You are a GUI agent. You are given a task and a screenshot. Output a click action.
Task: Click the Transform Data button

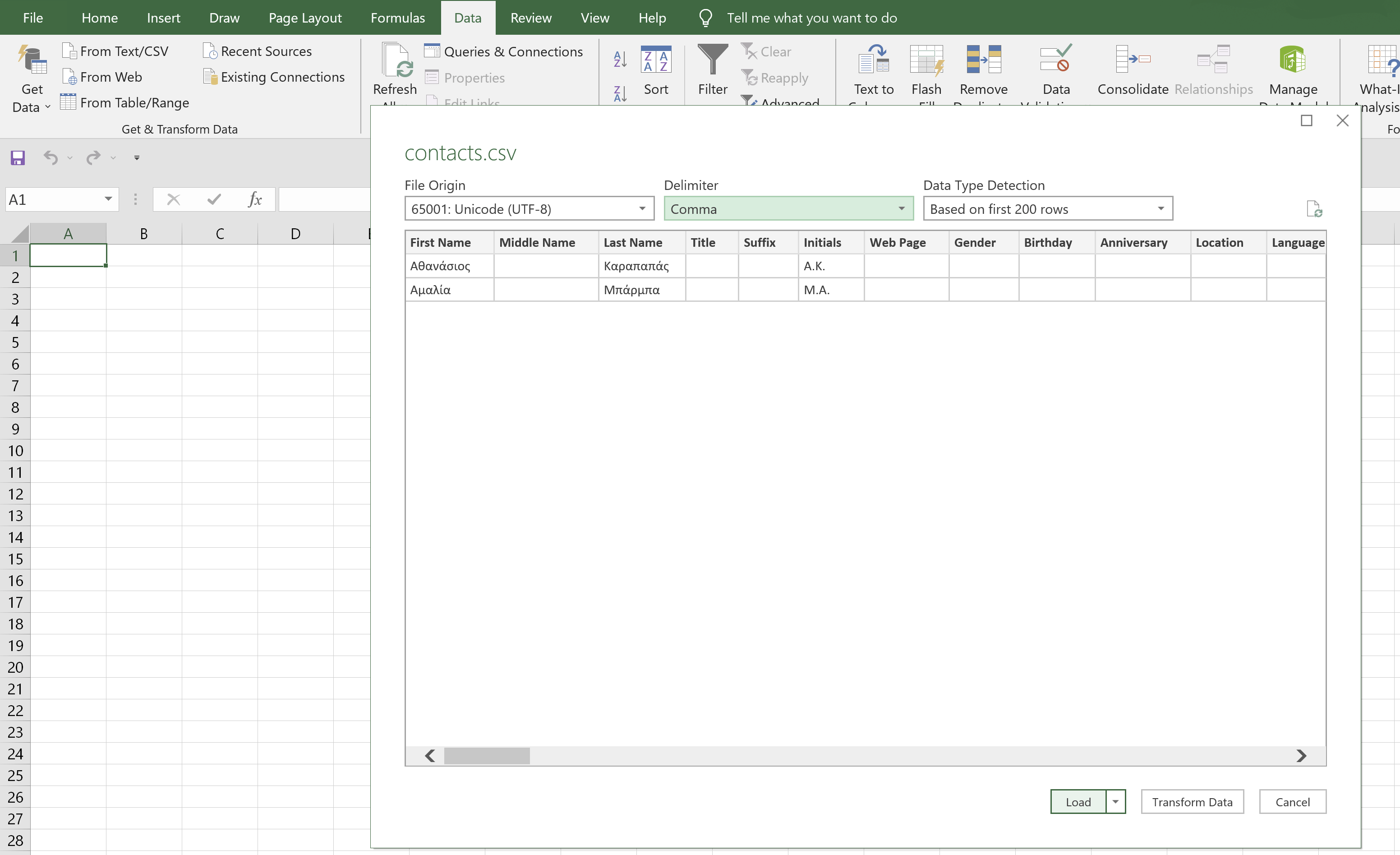pos(1192,802)
